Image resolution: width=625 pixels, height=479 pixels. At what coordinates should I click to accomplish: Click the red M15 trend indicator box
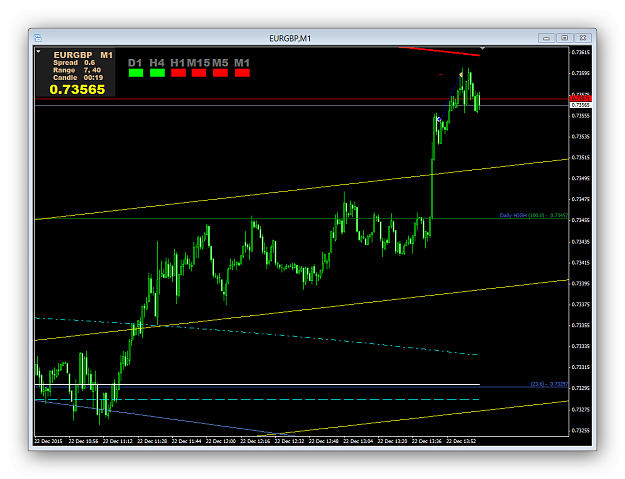click(x=199, y=73)
